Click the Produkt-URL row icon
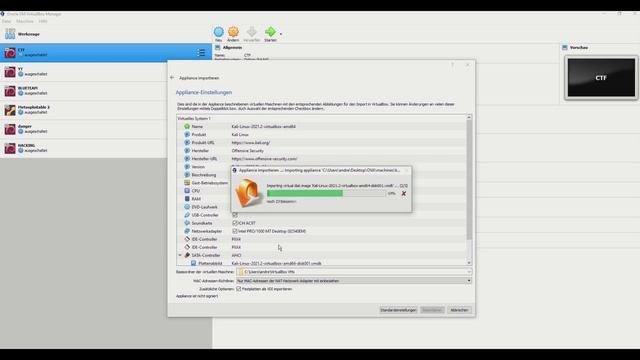The image size is (640, 360). pos(187,142)
